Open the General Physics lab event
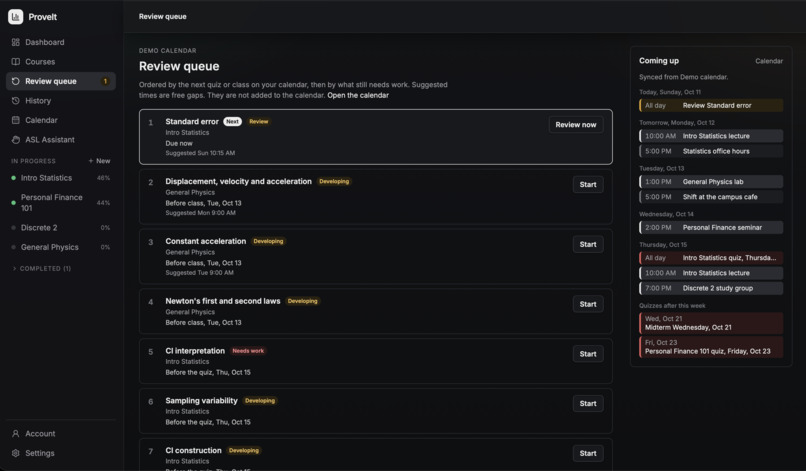Image resolution: width=806 pixels, height=471 pixels. 711,182
